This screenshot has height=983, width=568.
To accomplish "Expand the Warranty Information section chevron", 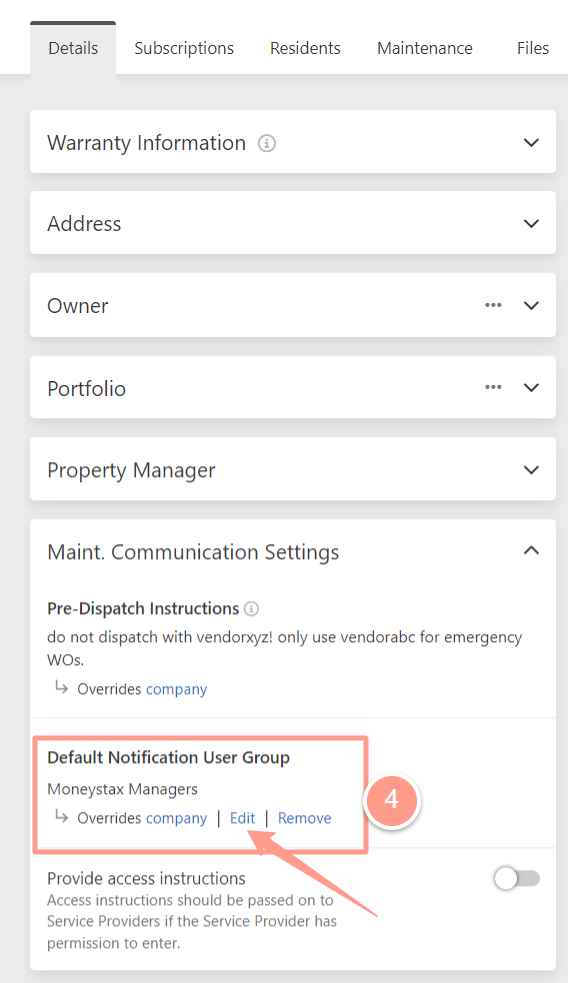I will pos(531,143).
